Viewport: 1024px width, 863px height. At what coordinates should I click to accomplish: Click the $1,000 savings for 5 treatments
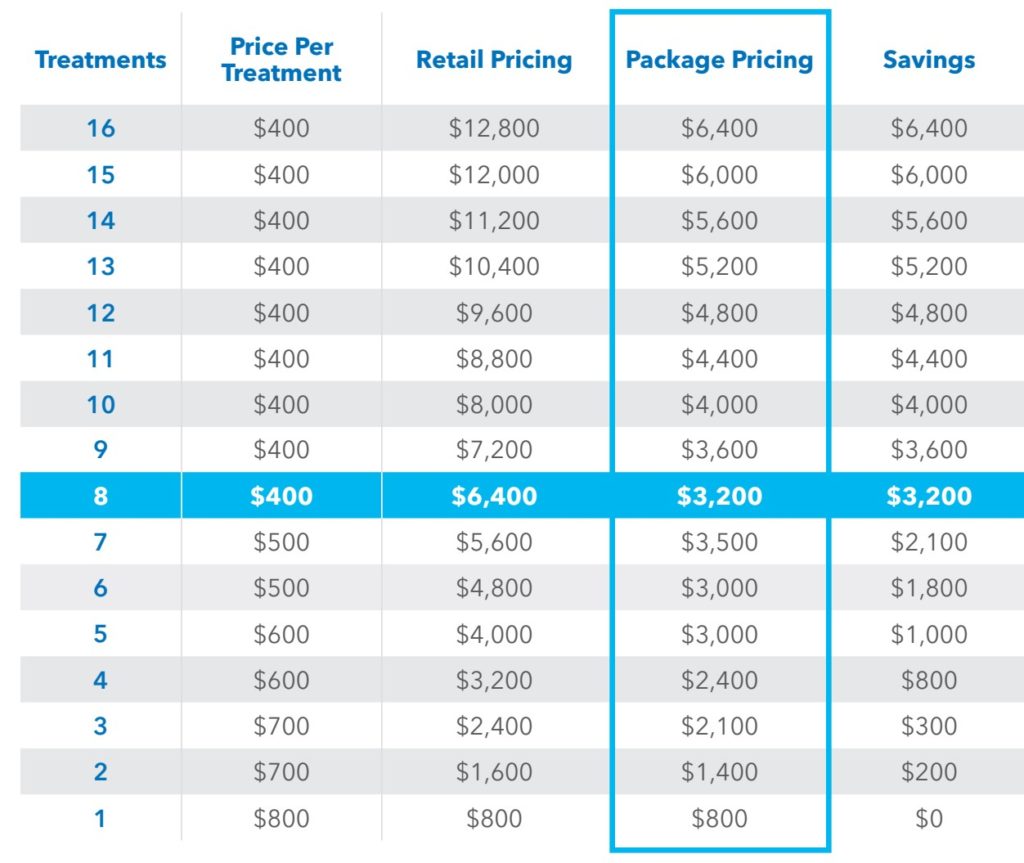coord(929,634)
